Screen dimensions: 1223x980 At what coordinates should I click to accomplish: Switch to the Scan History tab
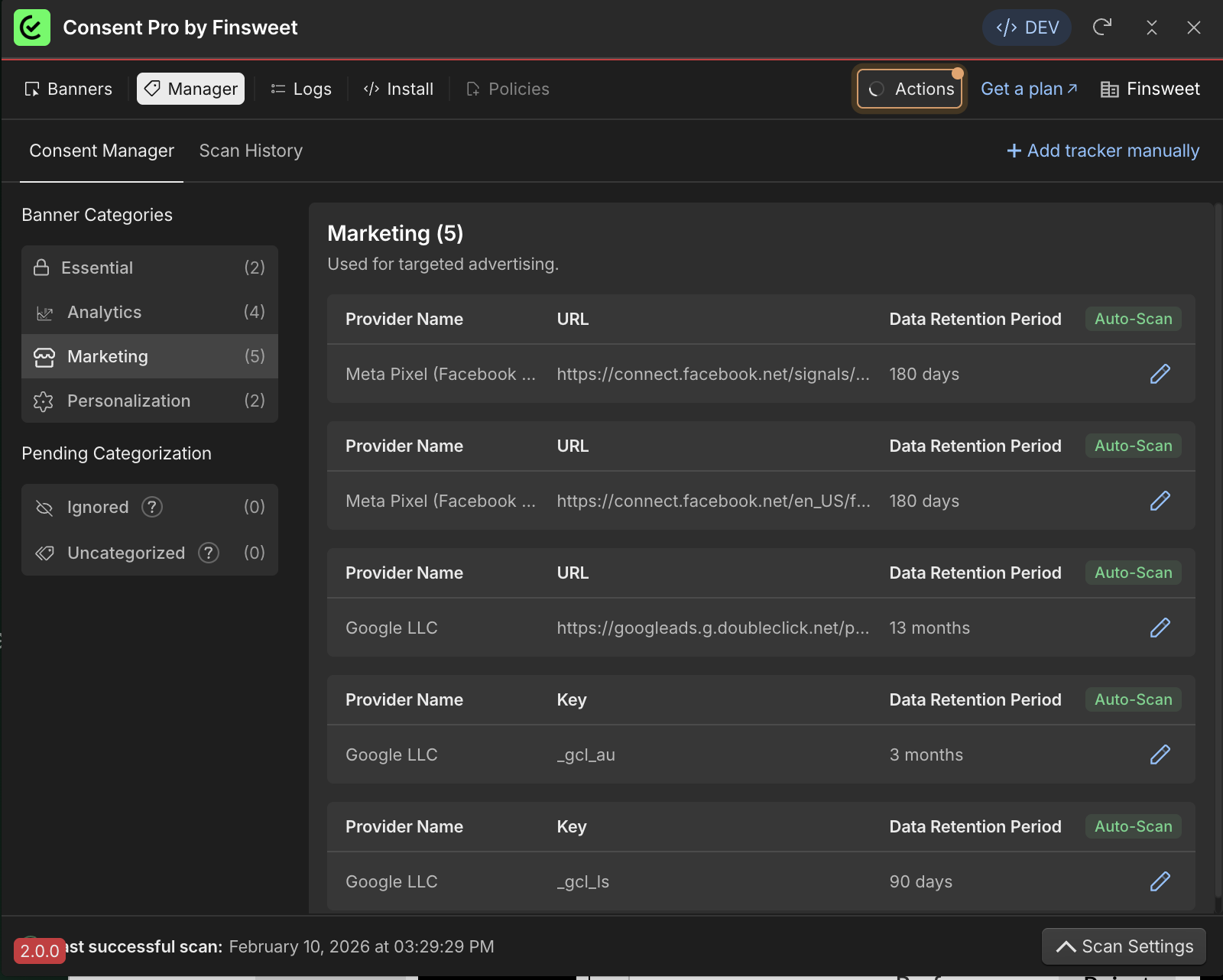pyautogui.click(x=251, y=151)
